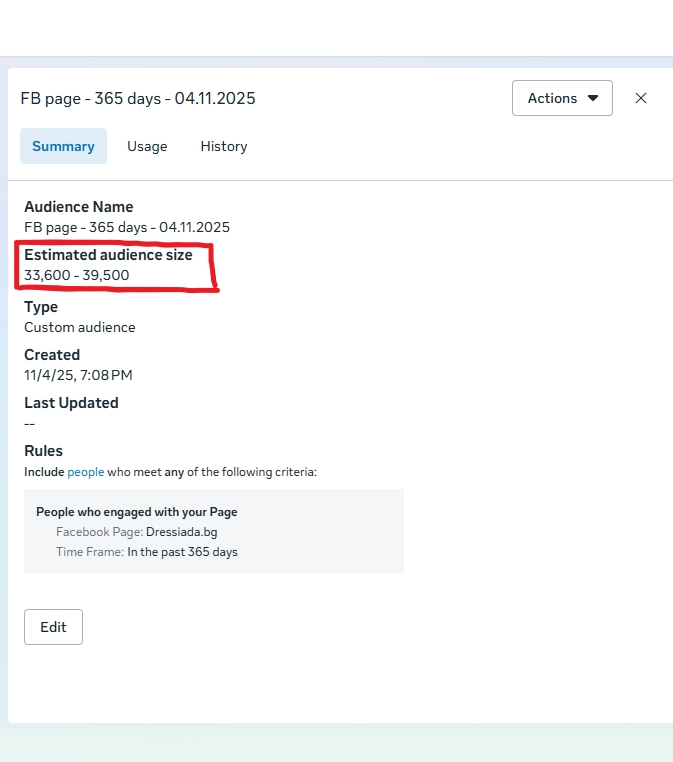Click 'People who engaged with your Page' rule

click(137, 511)
